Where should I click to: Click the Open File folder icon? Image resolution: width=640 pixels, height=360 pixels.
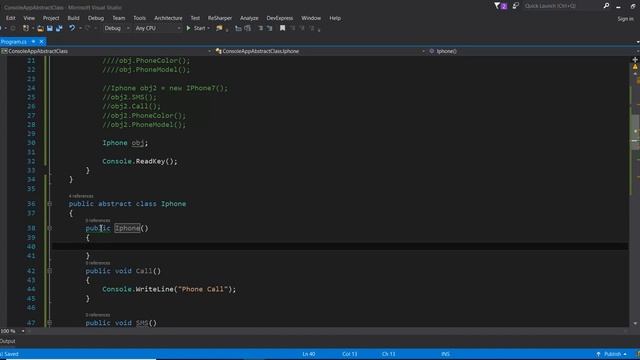(40, 28)
